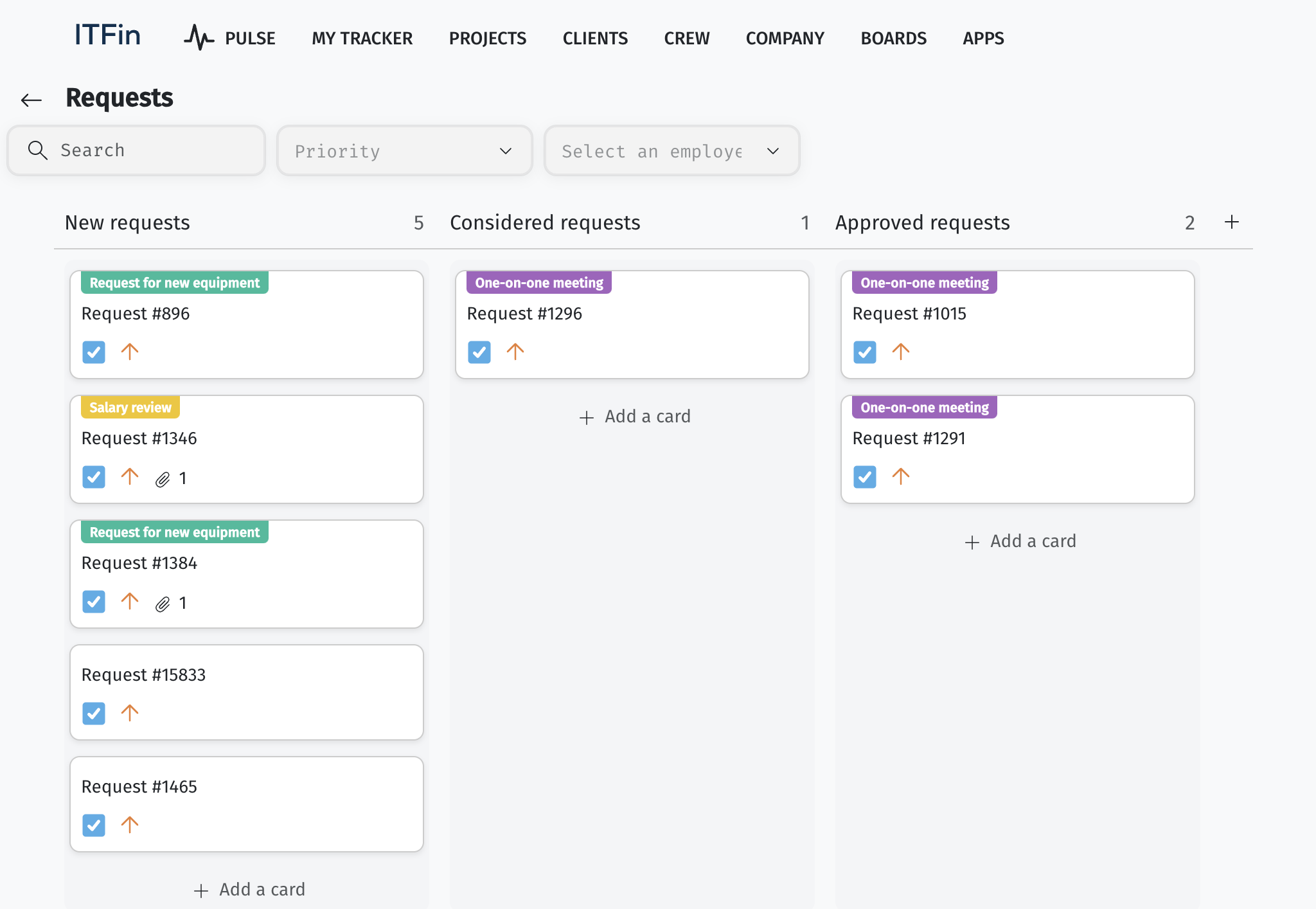Open attachment paperclip on Request #1346
Viewport: 1316px width, 909px height.
[x=163, y=480]
